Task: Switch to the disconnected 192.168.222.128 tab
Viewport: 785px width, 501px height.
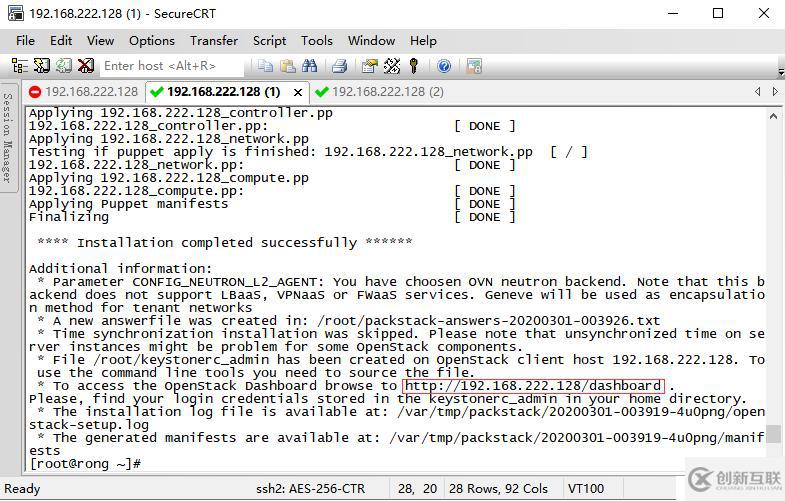Action: click(84, 92)
